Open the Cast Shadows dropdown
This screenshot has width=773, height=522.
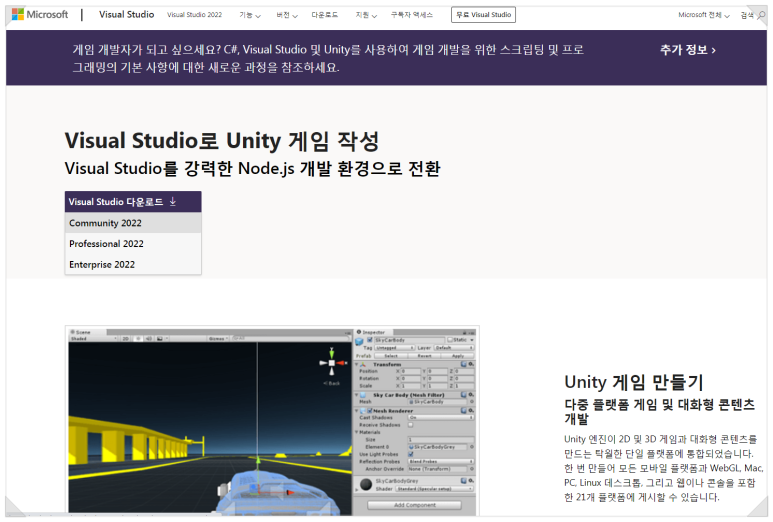click(x=441, y=418)
